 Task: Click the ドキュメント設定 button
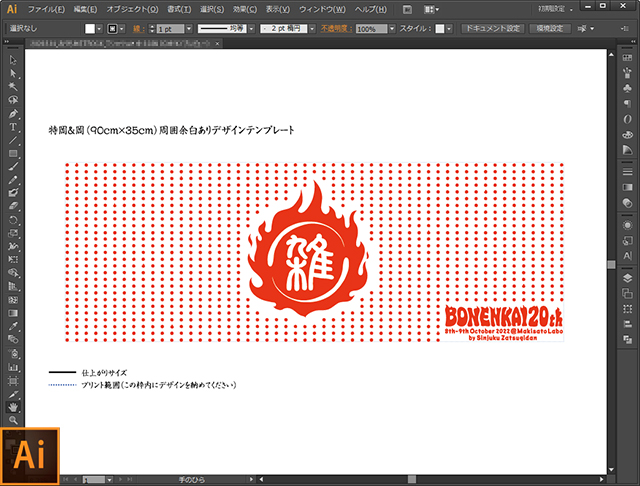click(x=493, y=29)
